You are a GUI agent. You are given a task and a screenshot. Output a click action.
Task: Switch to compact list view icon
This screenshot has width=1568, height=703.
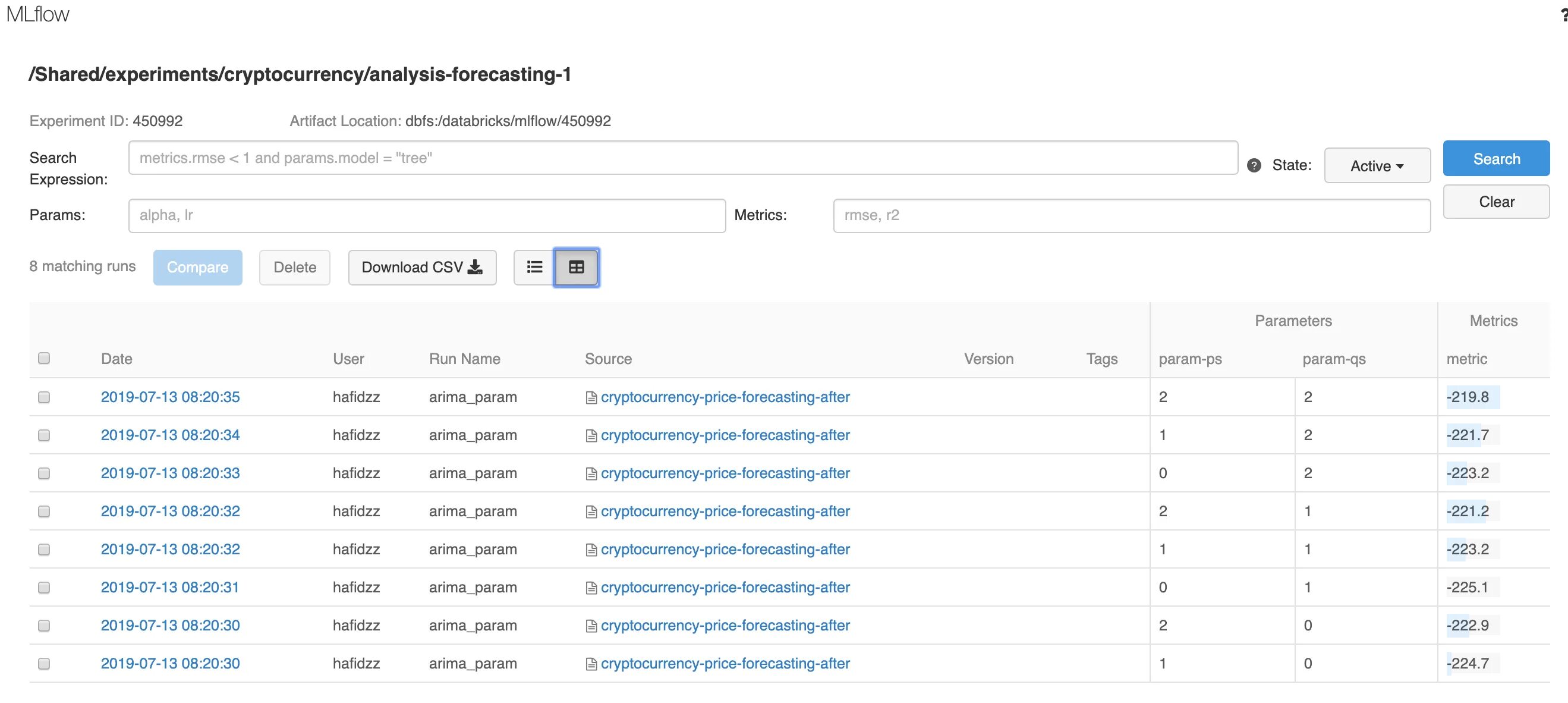click(534, 267)
